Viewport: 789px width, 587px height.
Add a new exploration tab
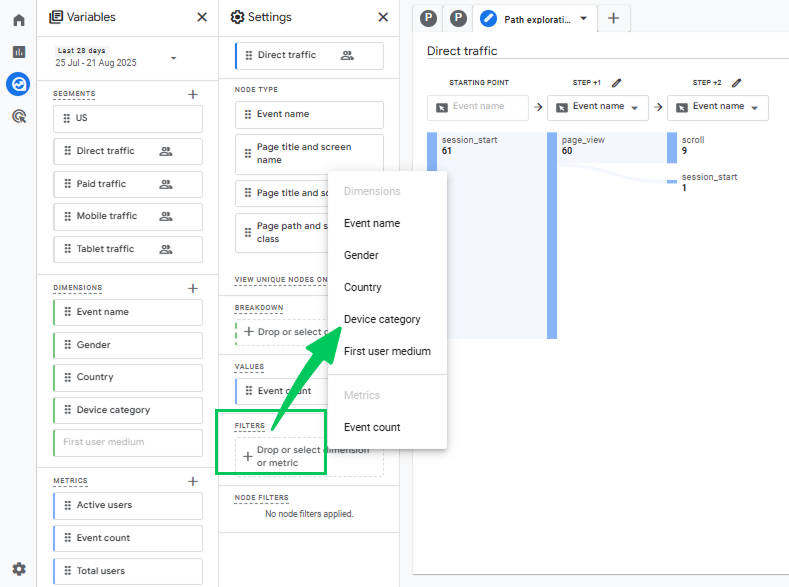pos(613,19)
